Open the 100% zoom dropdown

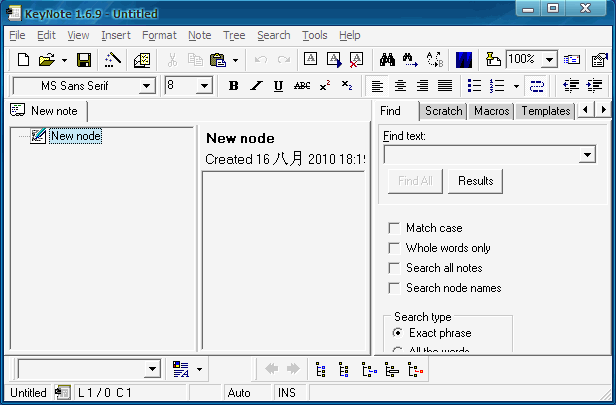pos(549,60)
